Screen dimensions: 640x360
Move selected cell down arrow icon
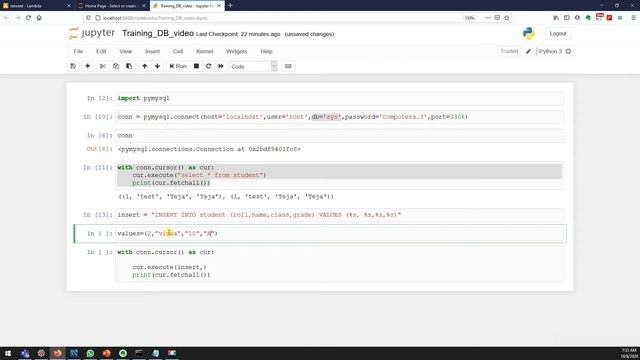[157, 66]
